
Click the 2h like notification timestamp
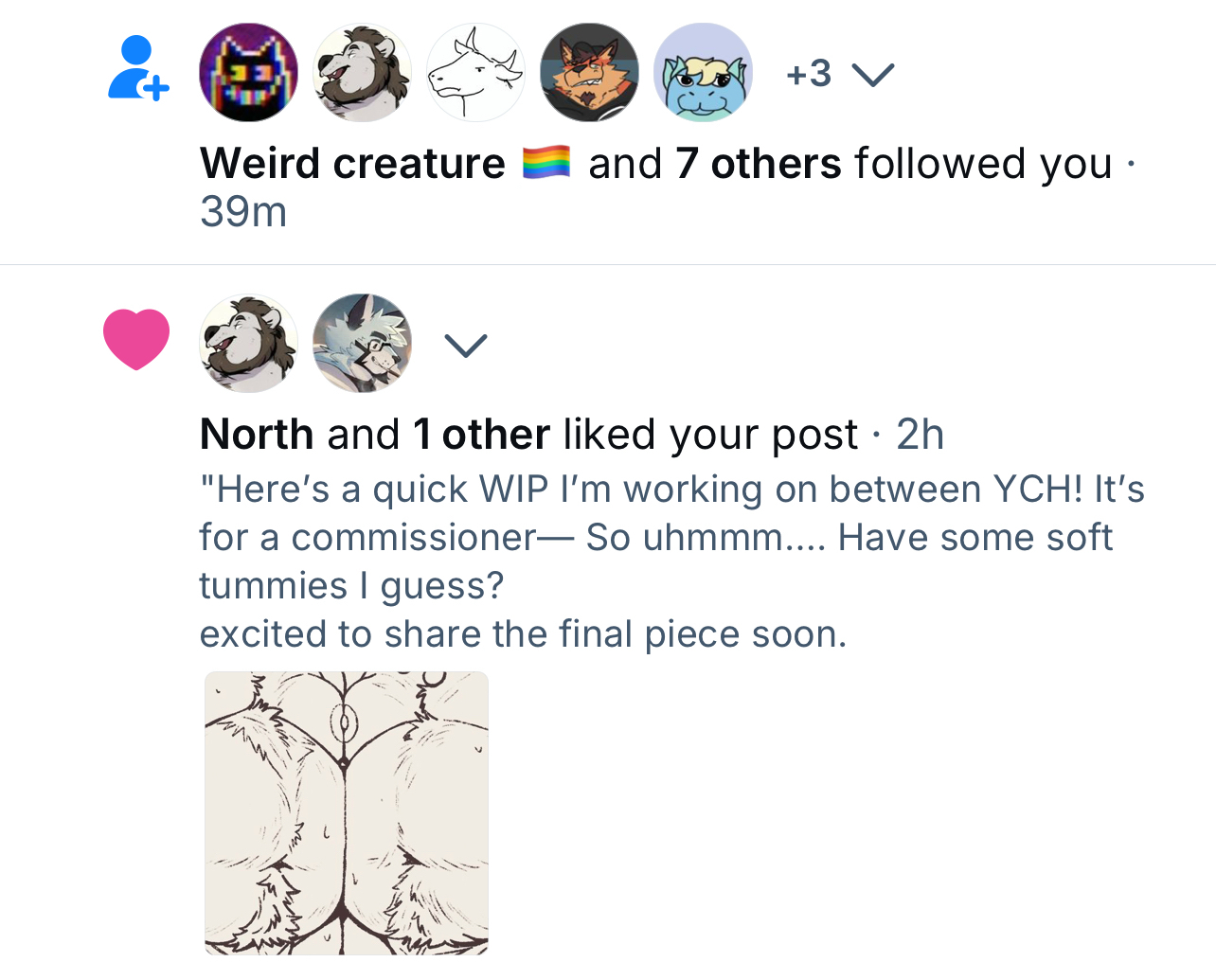pos(920,435)
